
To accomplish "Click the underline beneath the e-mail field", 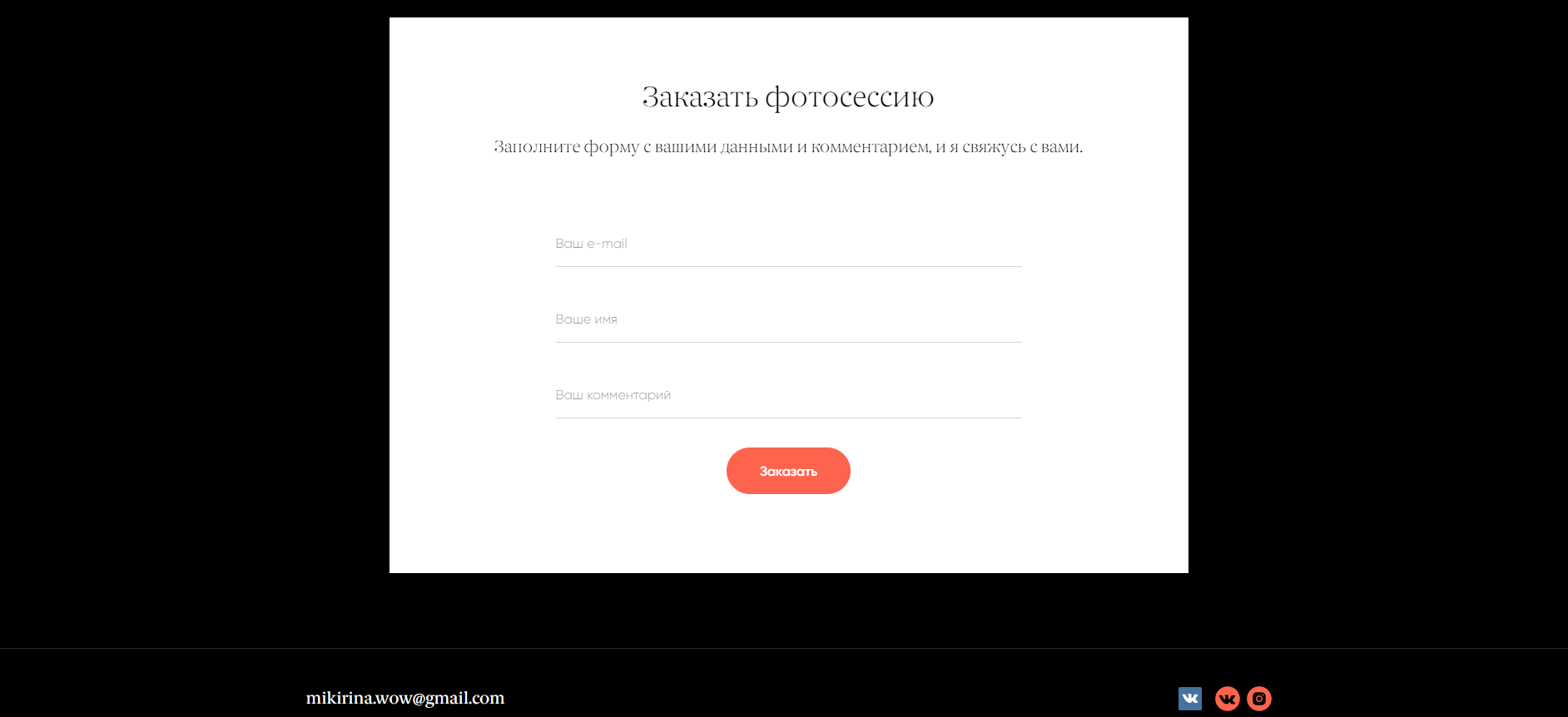I will [x=788, y=266].
